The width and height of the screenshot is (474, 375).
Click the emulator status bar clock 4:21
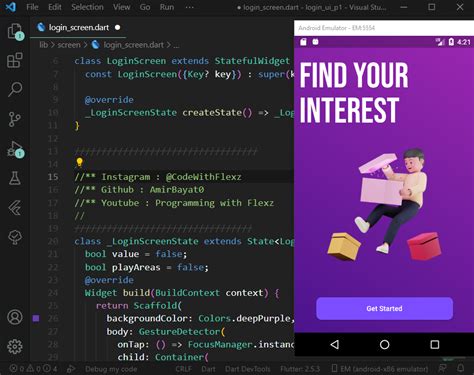click(x=464, y=42)
